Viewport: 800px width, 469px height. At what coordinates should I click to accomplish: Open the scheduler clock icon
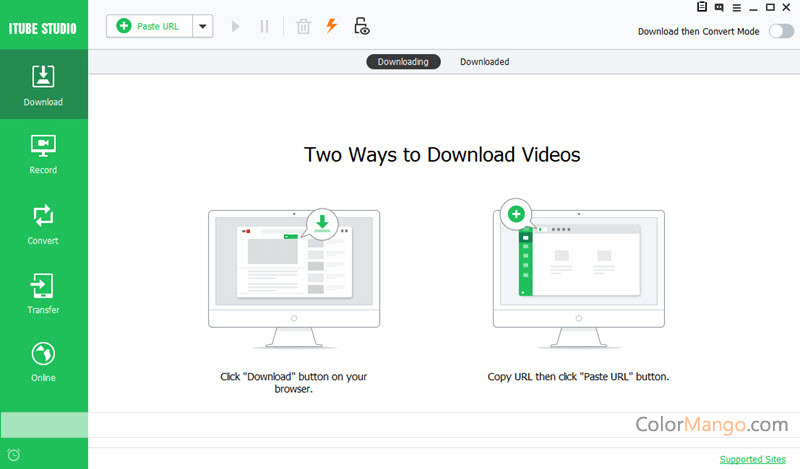click(x=14, y=455)
